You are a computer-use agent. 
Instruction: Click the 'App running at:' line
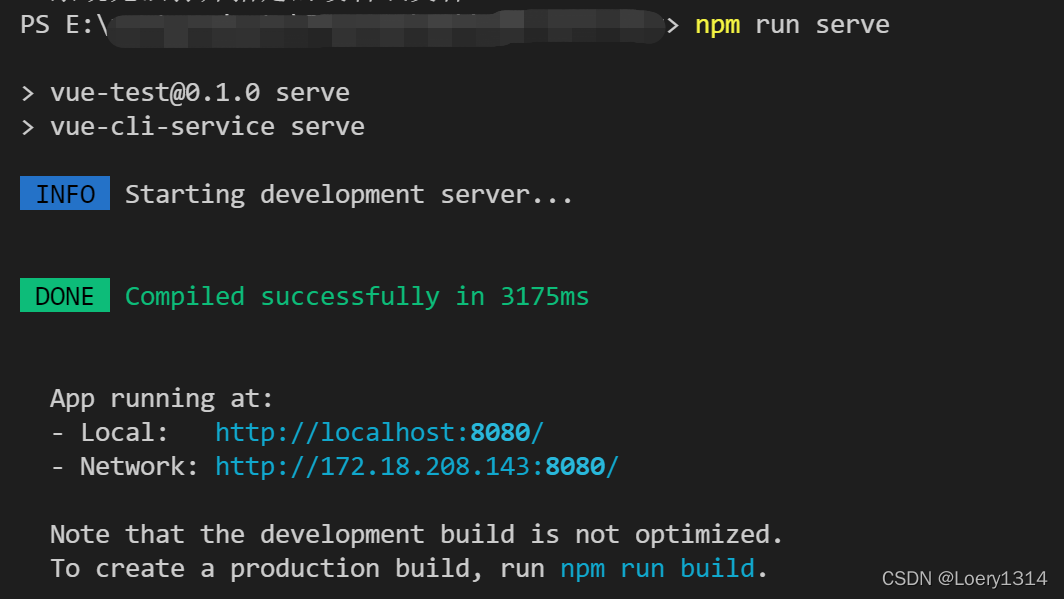[x=162, y=398]
